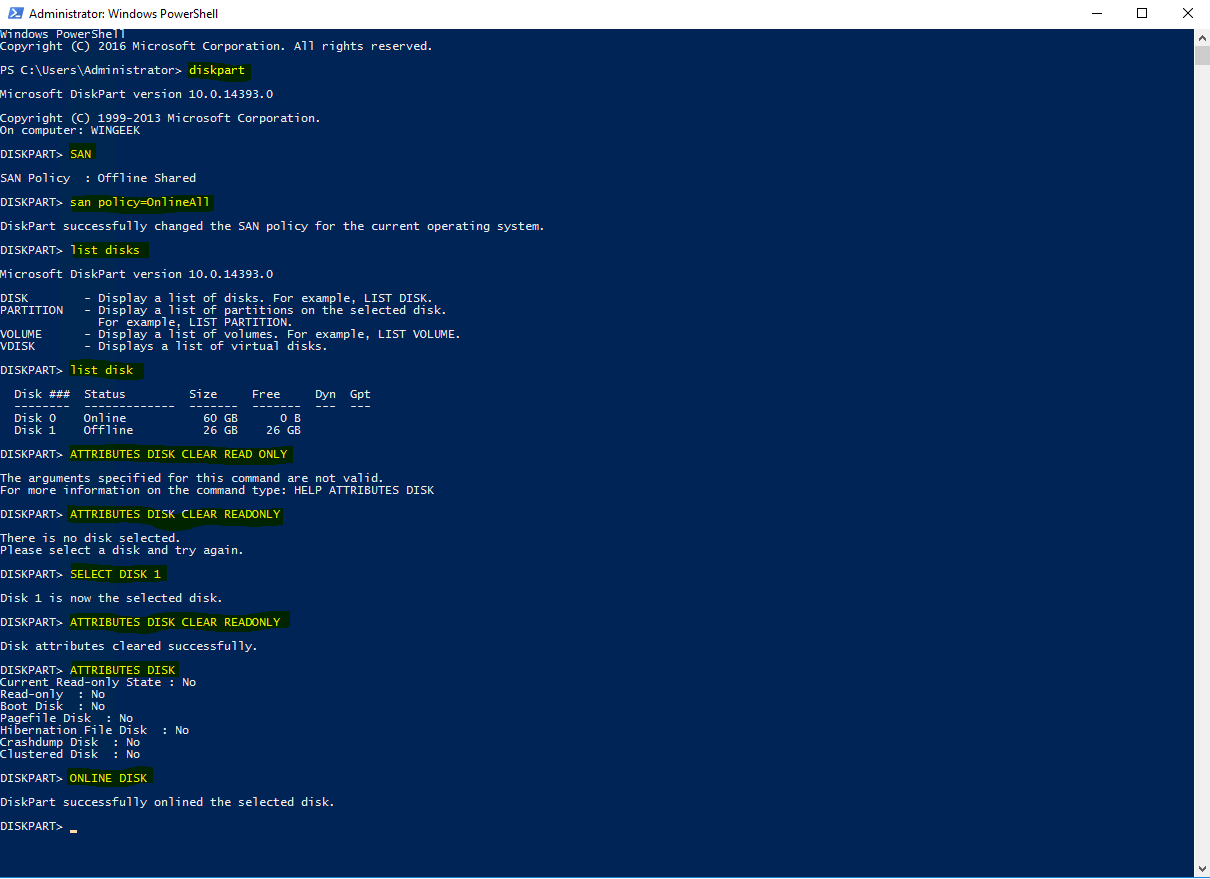Click the "SAN Policy : Offline Shared" line
Screen dimensions: 1210x879
pyautogui.click(x=98, y=178)
